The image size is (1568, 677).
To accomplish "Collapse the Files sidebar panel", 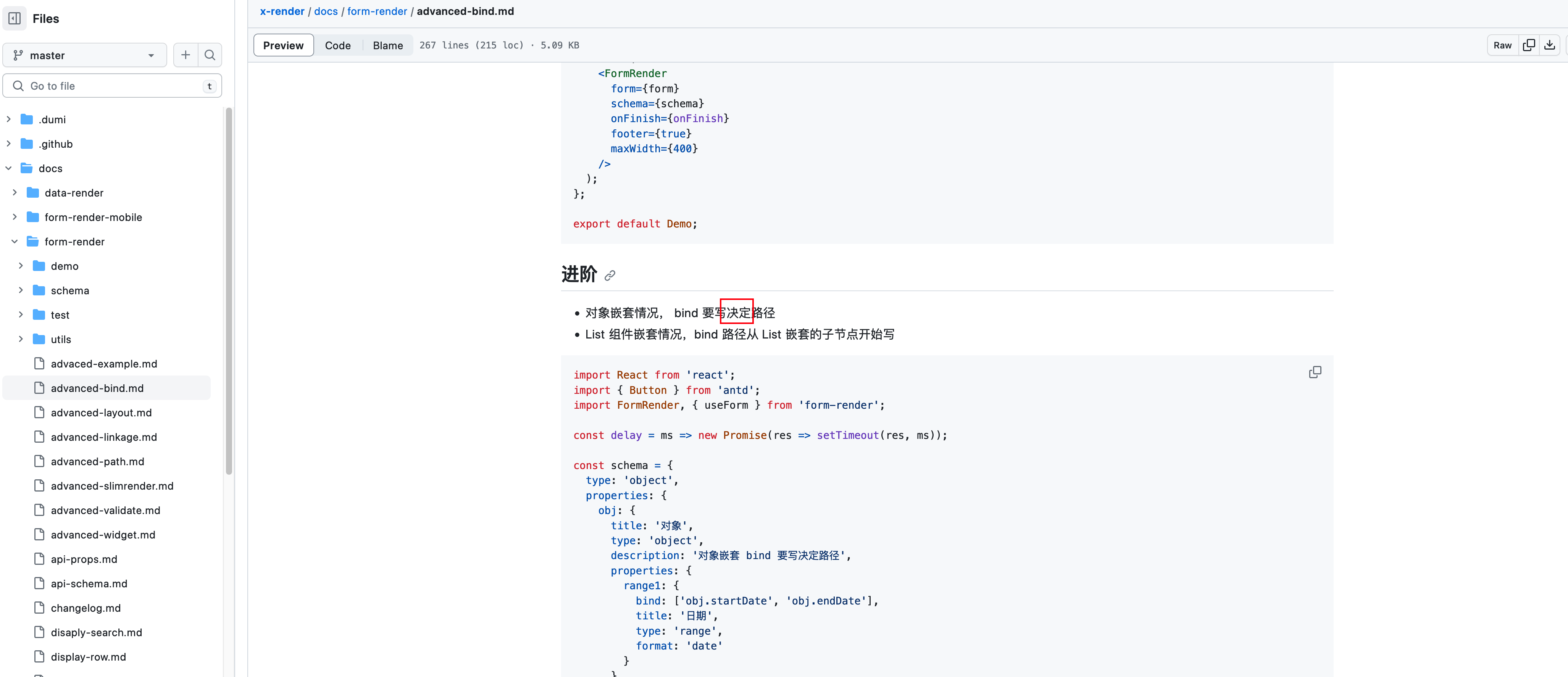I will click(13, 18).
